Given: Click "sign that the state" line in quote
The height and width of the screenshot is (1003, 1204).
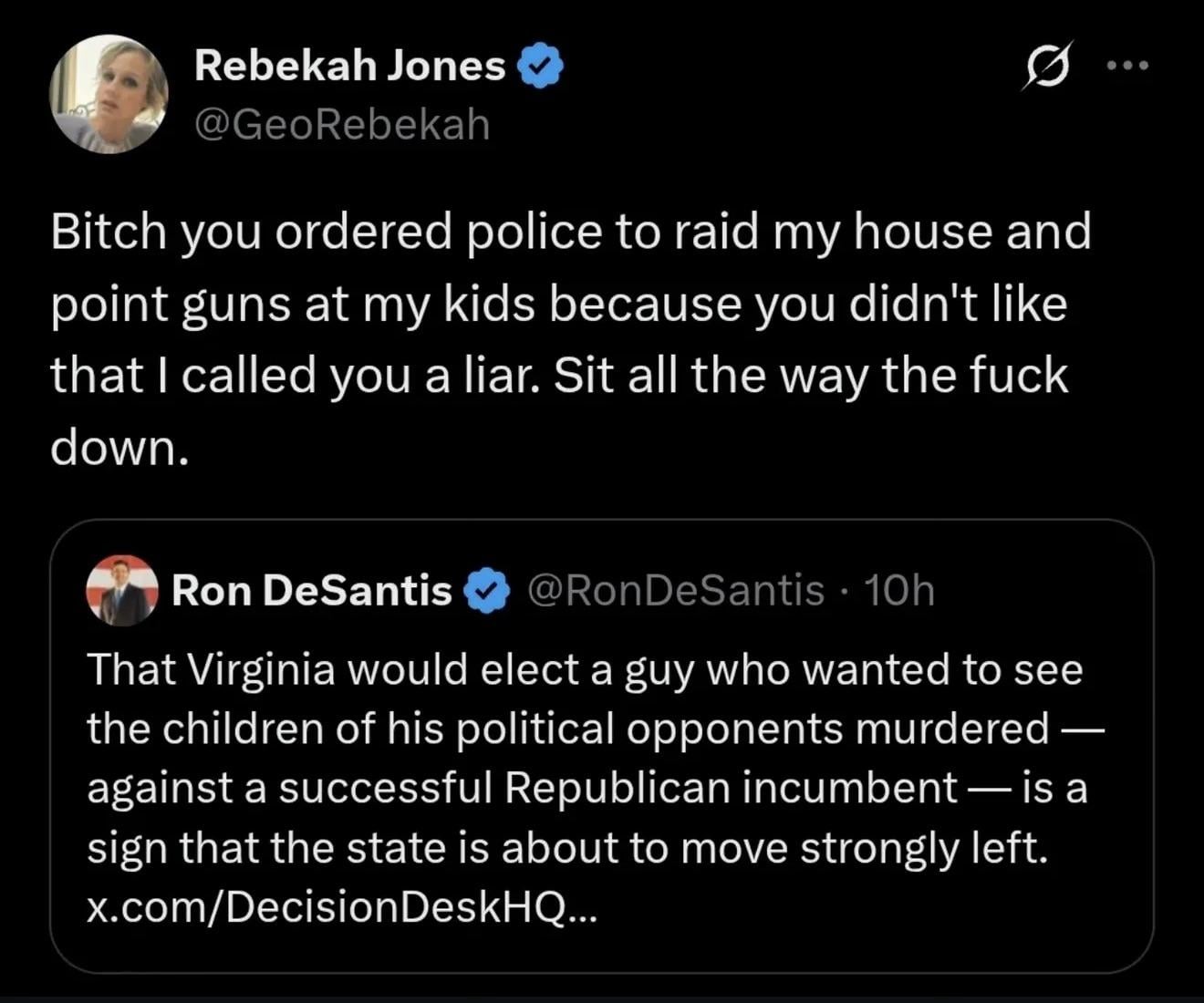Looking at the screenshot, I should pyautogui.click(x=567, y=848).
